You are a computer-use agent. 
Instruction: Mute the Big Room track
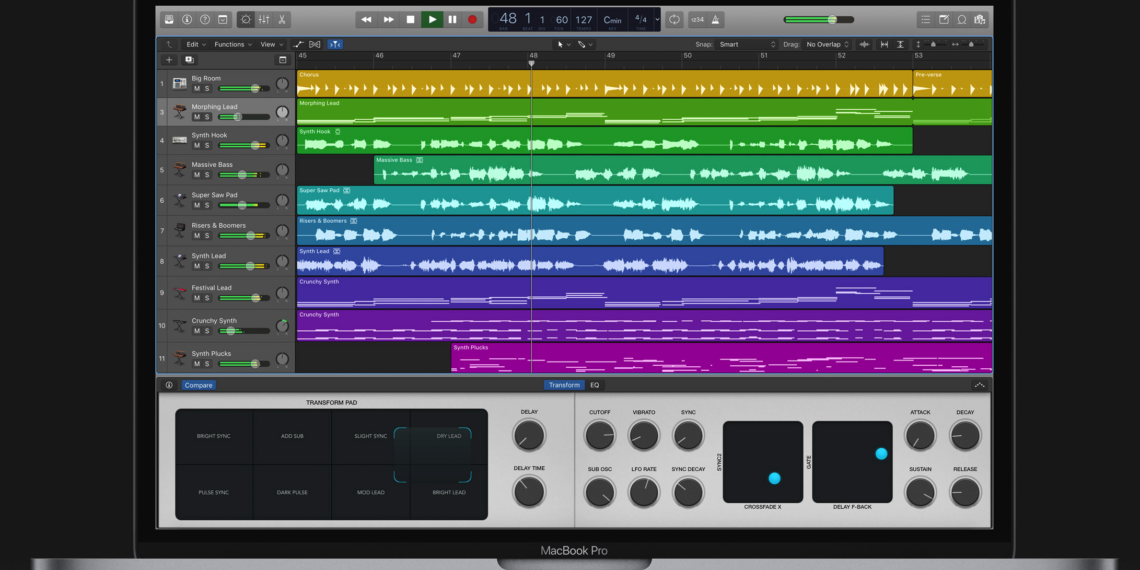[197, 89]
